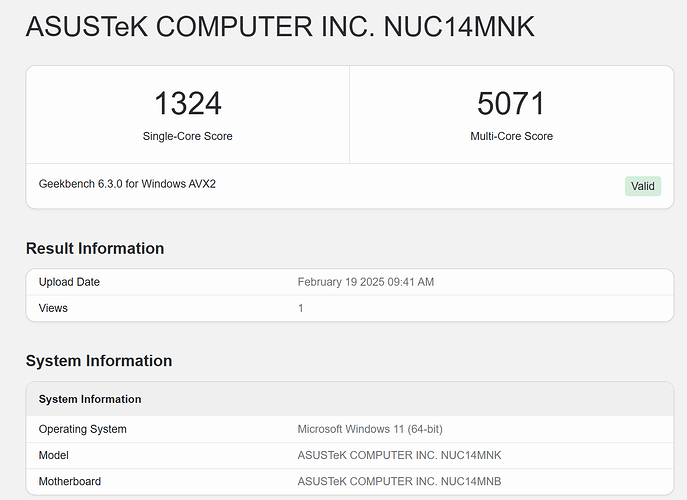Image resolution: width=687 pixels, height=500 pixels.
Task: Click the 1324 single-core score number
Action: (187, 104)
